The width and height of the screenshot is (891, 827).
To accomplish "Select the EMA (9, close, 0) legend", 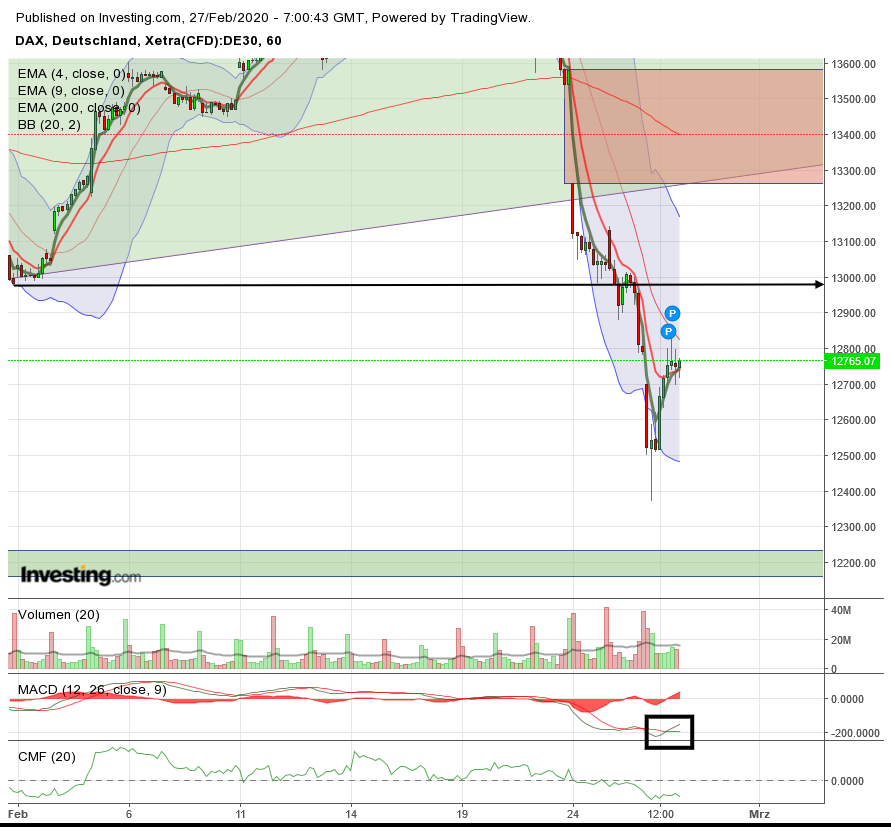I will 71,90.
